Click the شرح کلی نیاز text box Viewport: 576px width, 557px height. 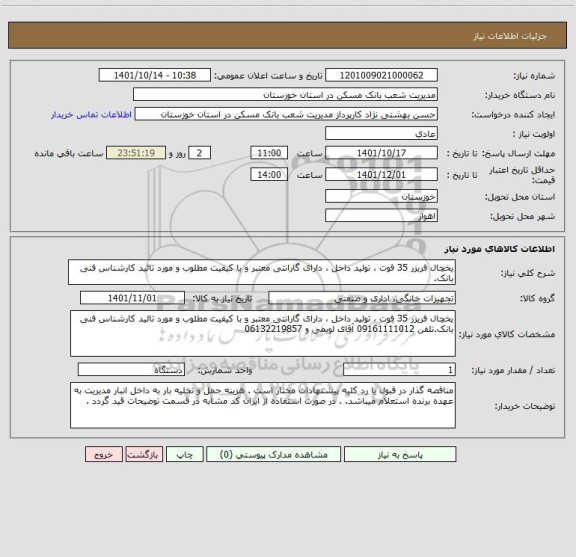[262, 272]
